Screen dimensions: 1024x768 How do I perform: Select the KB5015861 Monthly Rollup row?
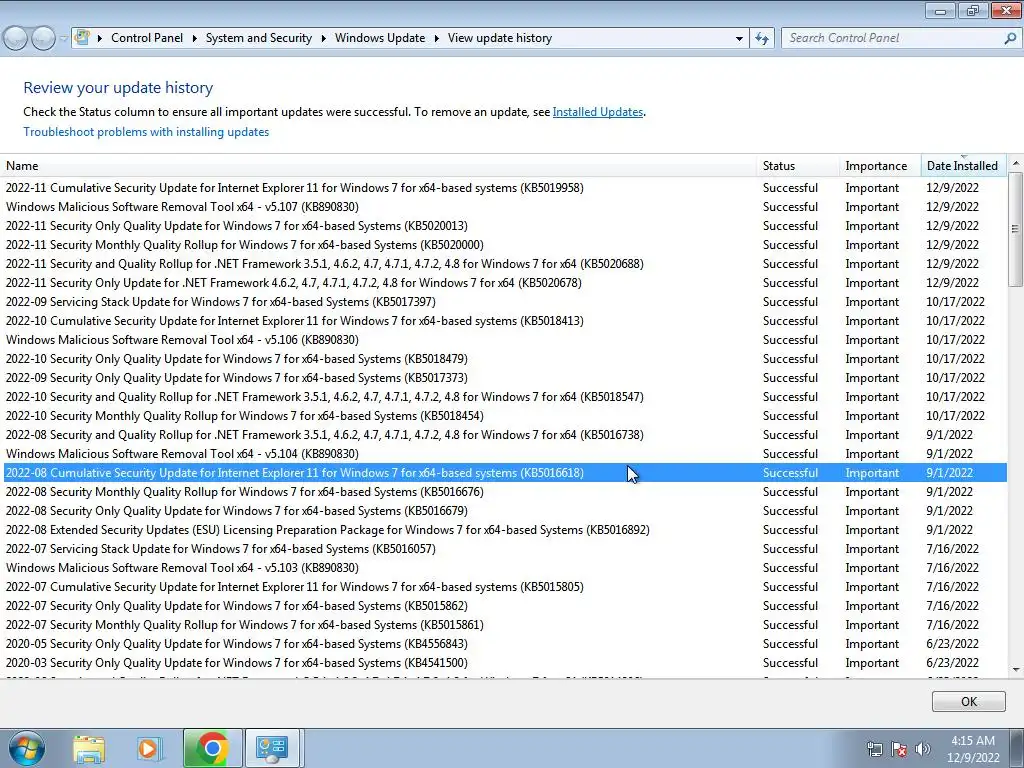pyautogui.click(x=505, y=625)
